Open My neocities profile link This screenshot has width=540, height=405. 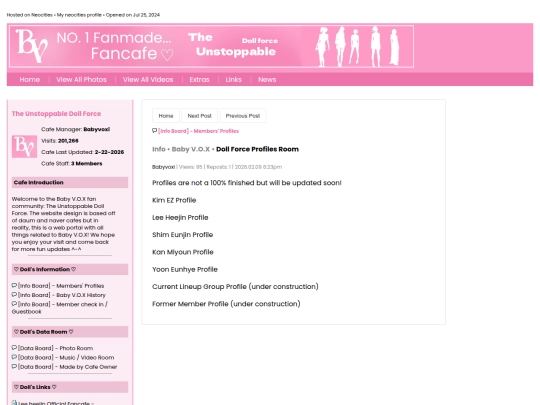[79, 15]
